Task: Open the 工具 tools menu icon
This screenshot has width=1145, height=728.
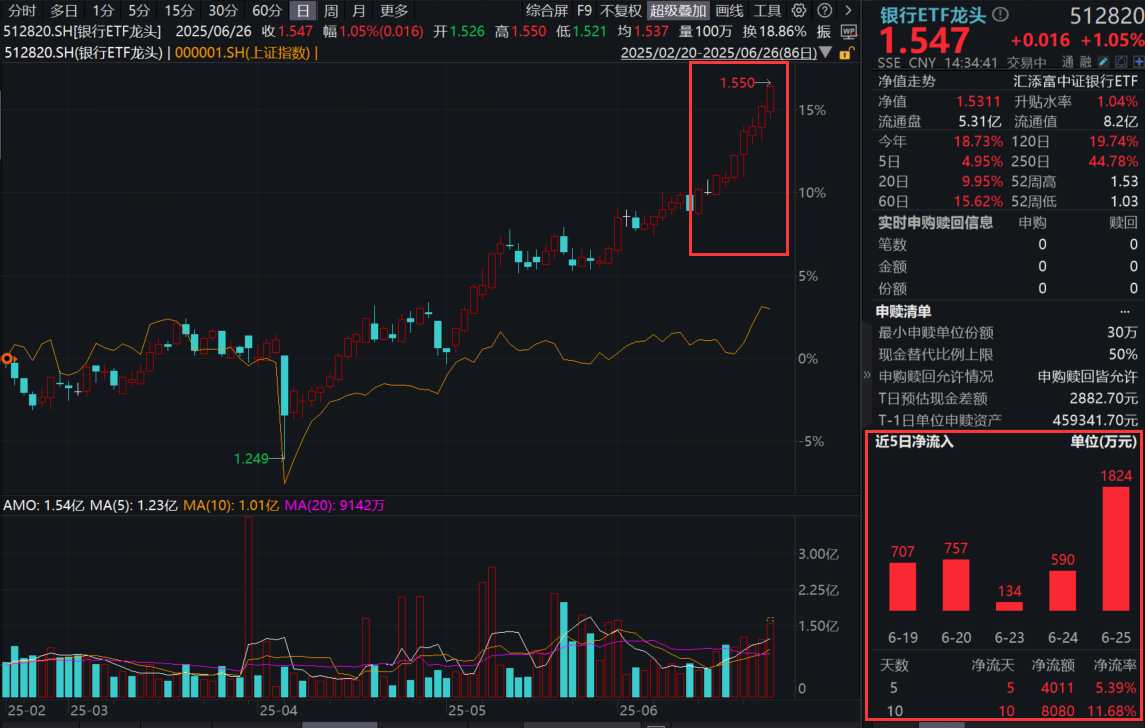Action: pos(769,11)
